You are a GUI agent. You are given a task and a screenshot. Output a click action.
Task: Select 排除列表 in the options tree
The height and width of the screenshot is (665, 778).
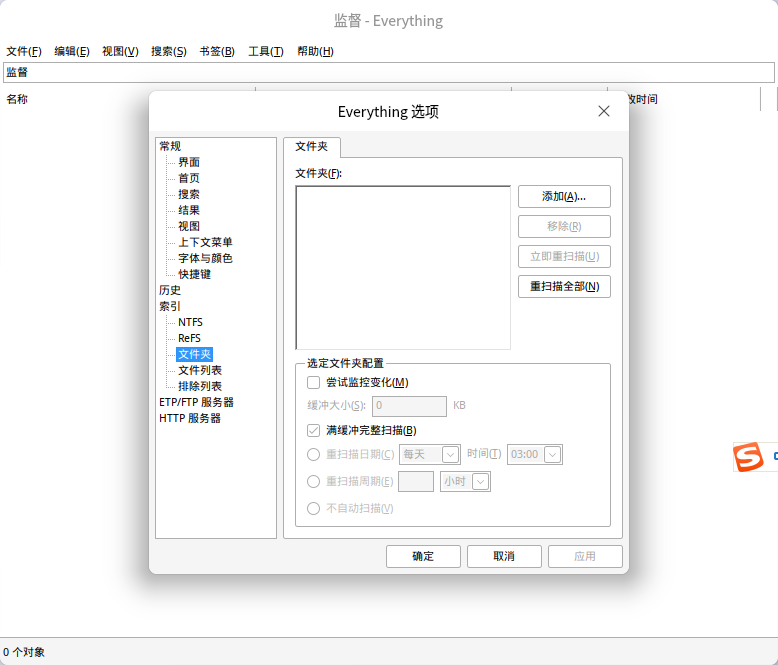(x=200, y=386)
